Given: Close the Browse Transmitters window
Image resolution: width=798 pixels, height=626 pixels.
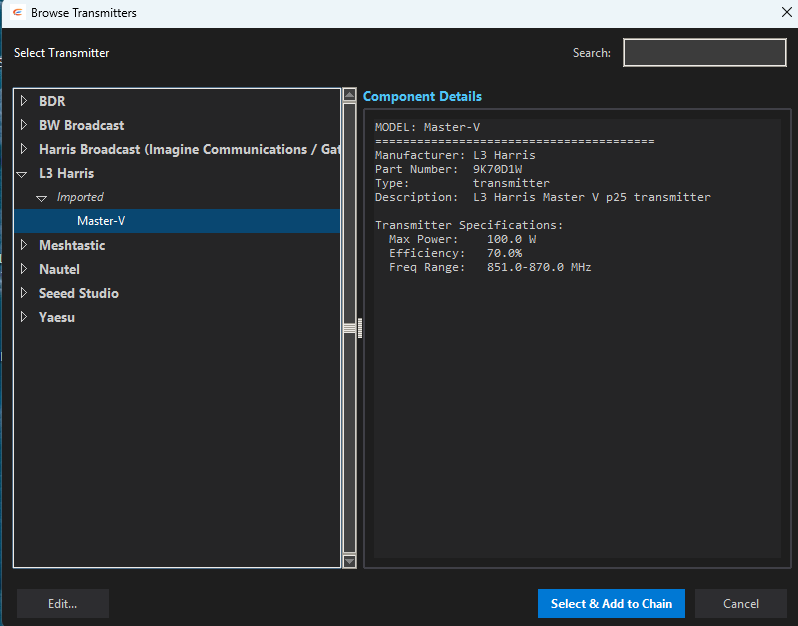Looking at the screenshot, I should tap(786, 12).
